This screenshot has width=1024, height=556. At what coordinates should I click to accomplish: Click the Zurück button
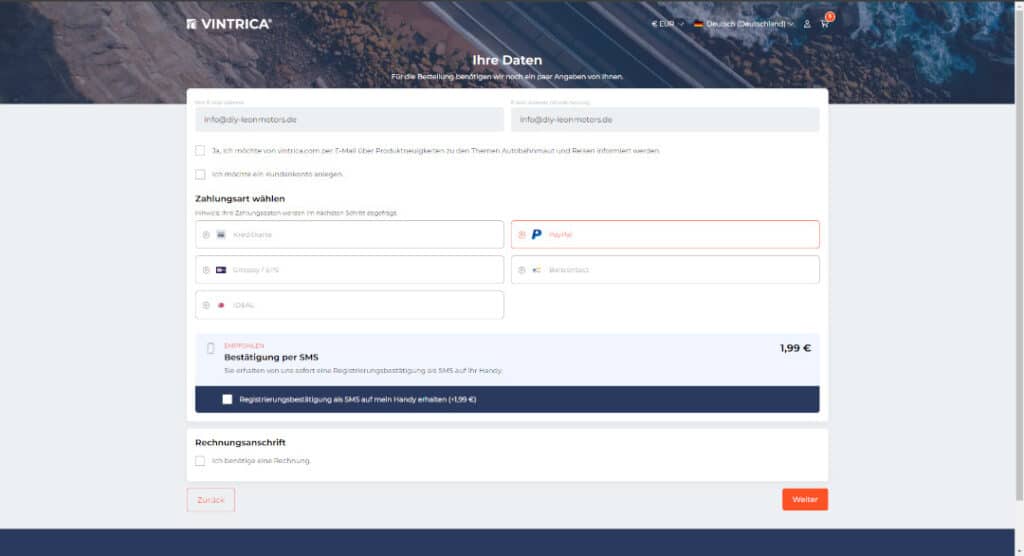coord(211,499)
